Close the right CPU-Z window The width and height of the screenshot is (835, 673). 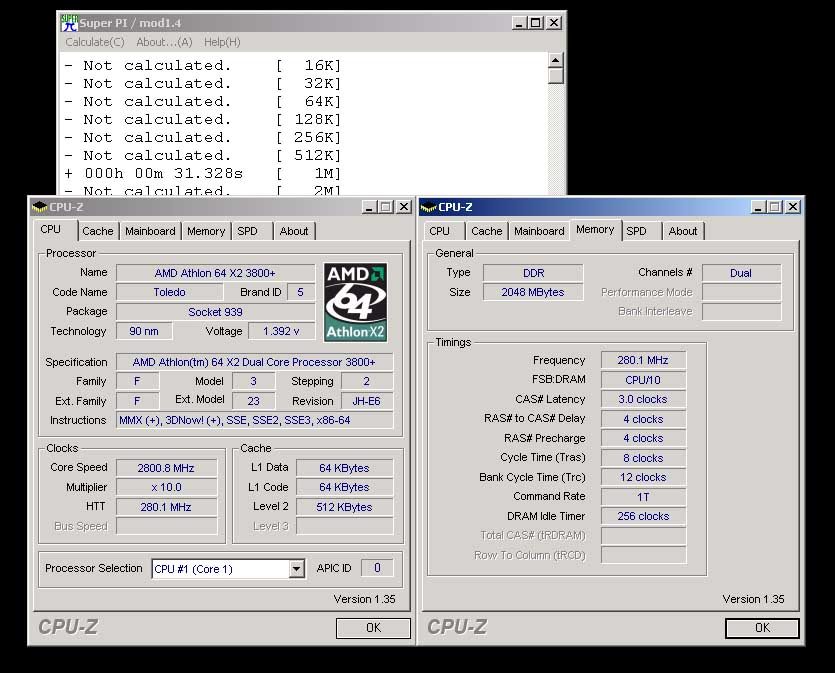point(793,207)
